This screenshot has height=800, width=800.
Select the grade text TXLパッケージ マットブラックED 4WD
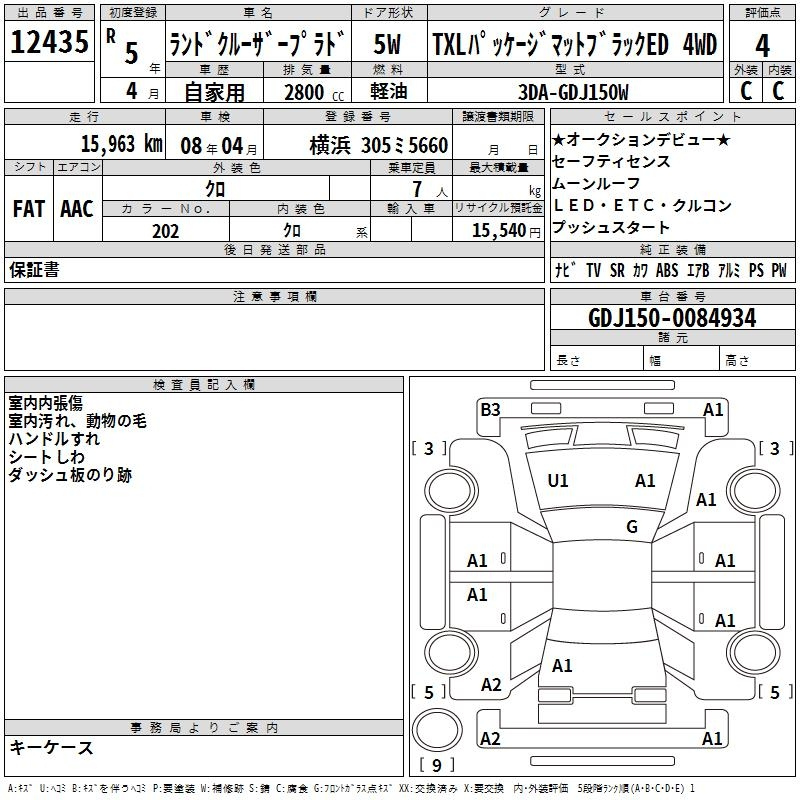574,44
